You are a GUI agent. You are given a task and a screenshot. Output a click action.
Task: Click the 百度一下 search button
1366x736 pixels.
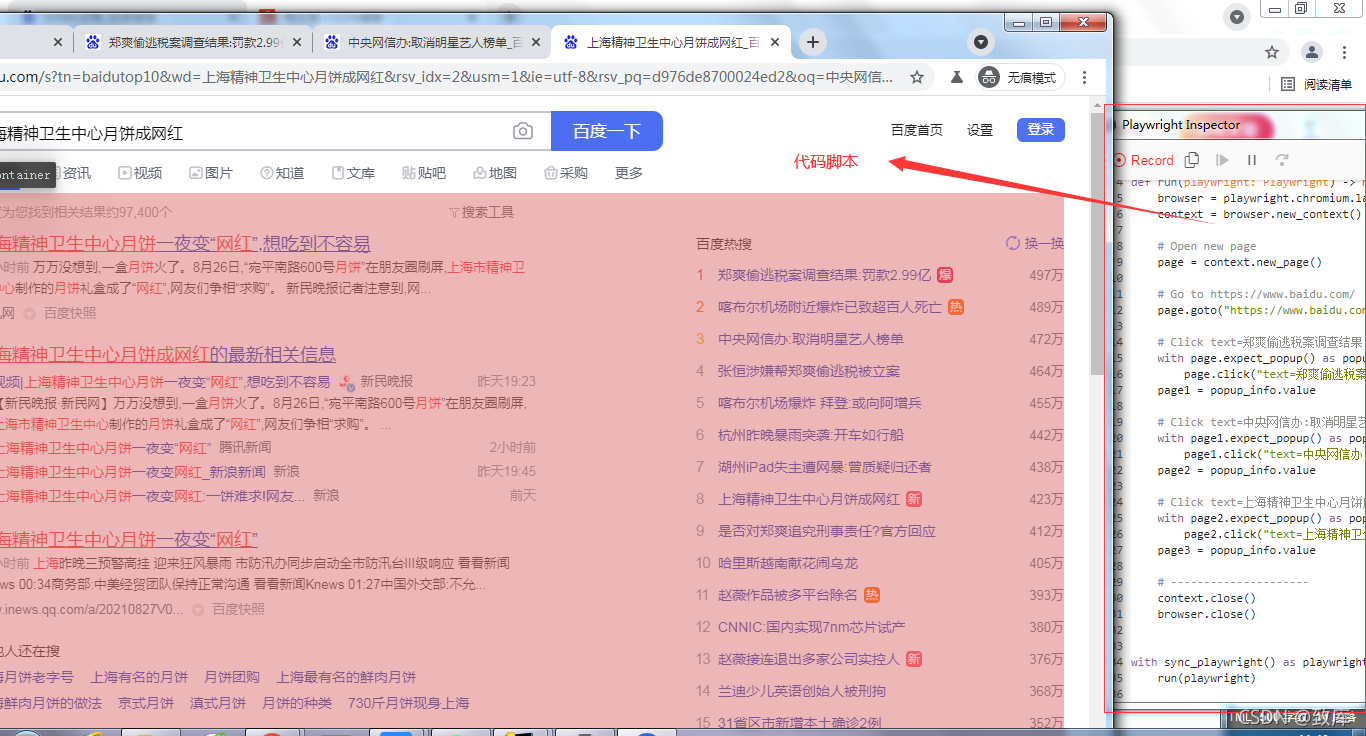(607, 131)
